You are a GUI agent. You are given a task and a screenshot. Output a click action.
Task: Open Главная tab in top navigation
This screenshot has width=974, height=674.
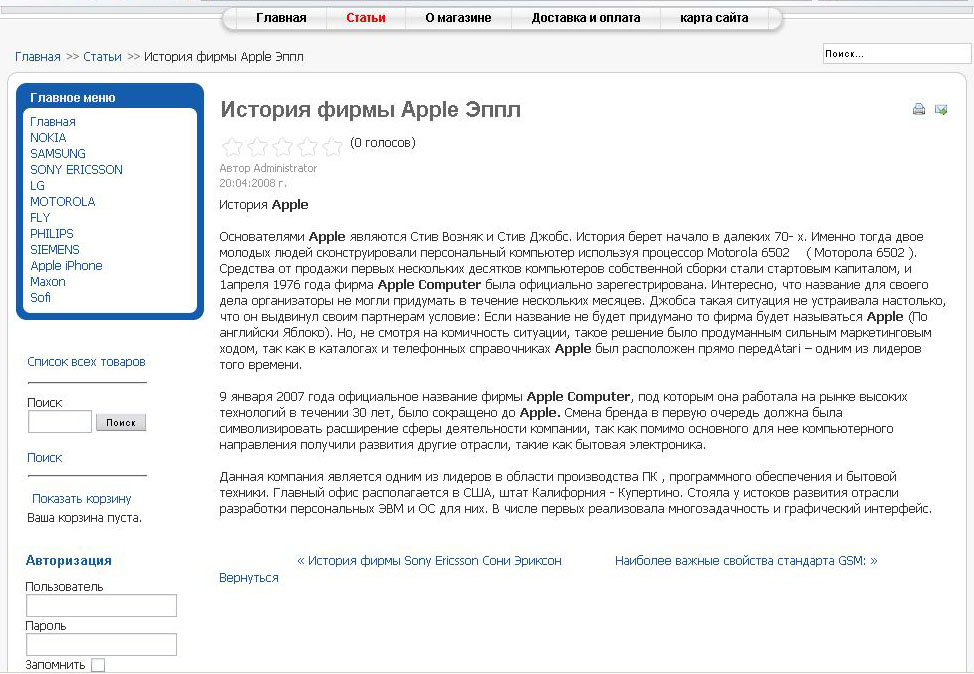pyautogui.click(x=281, y=18)
